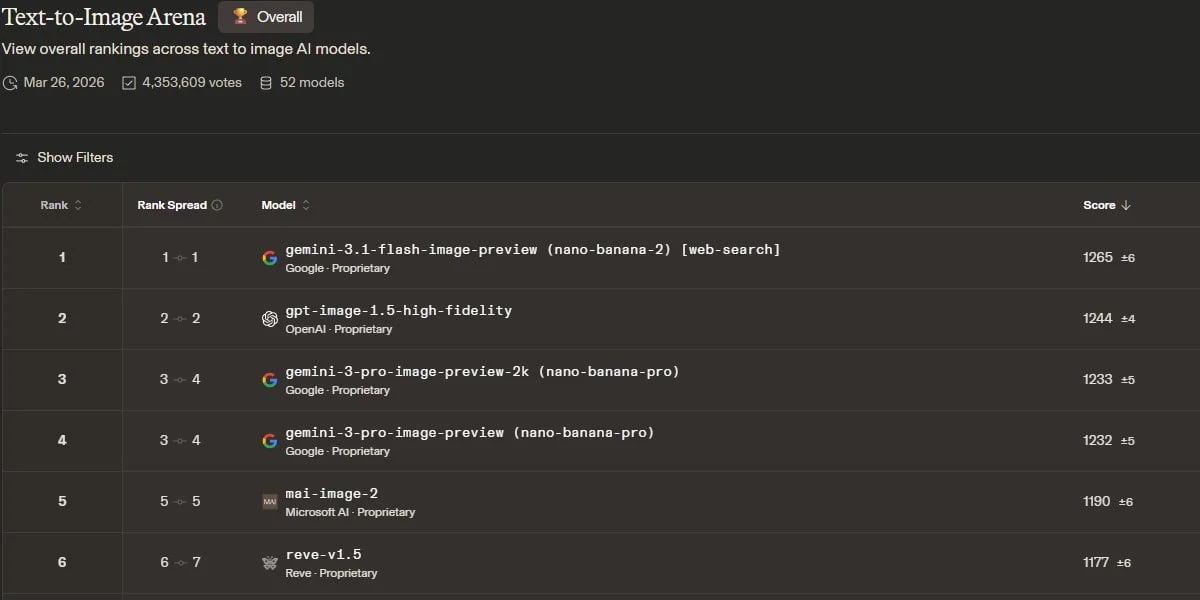The height and width of the screenshot is (600, 1200).
Task: Click the database icon beside 52 models
Action: tap(265, 82)
